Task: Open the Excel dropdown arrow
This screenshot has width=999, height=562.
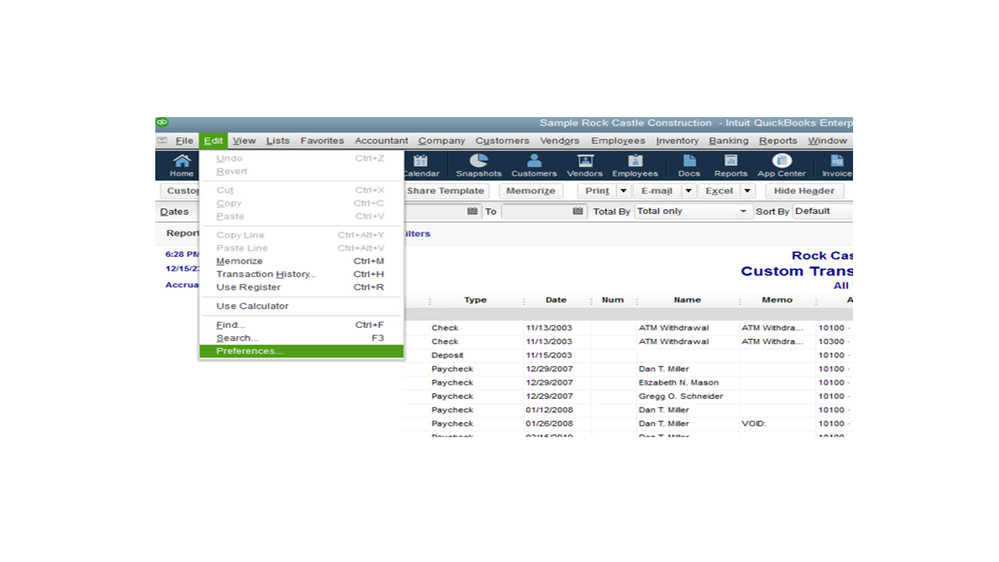Action: tap(747, 191)
